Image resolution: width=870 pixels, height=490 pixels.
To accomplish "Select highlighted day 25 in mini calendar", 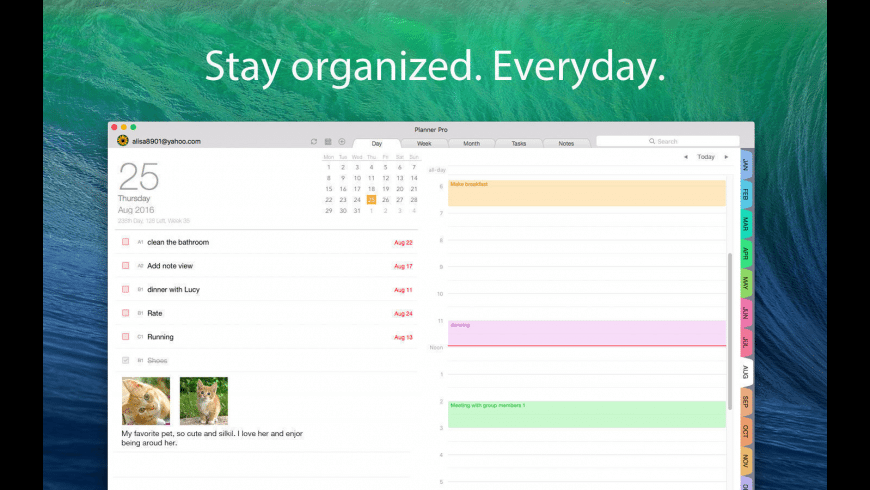I will [x=371, y=200].
